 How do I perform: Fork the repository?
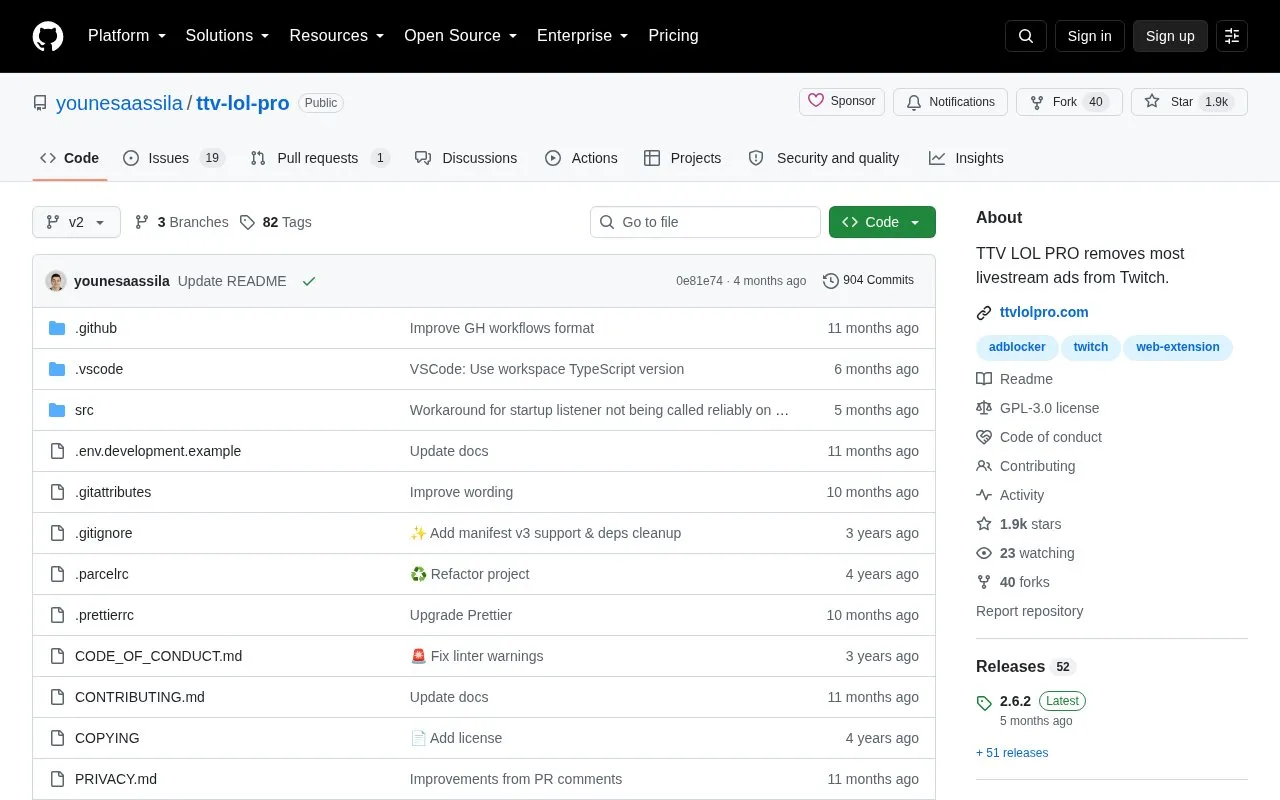(1069, 102)
